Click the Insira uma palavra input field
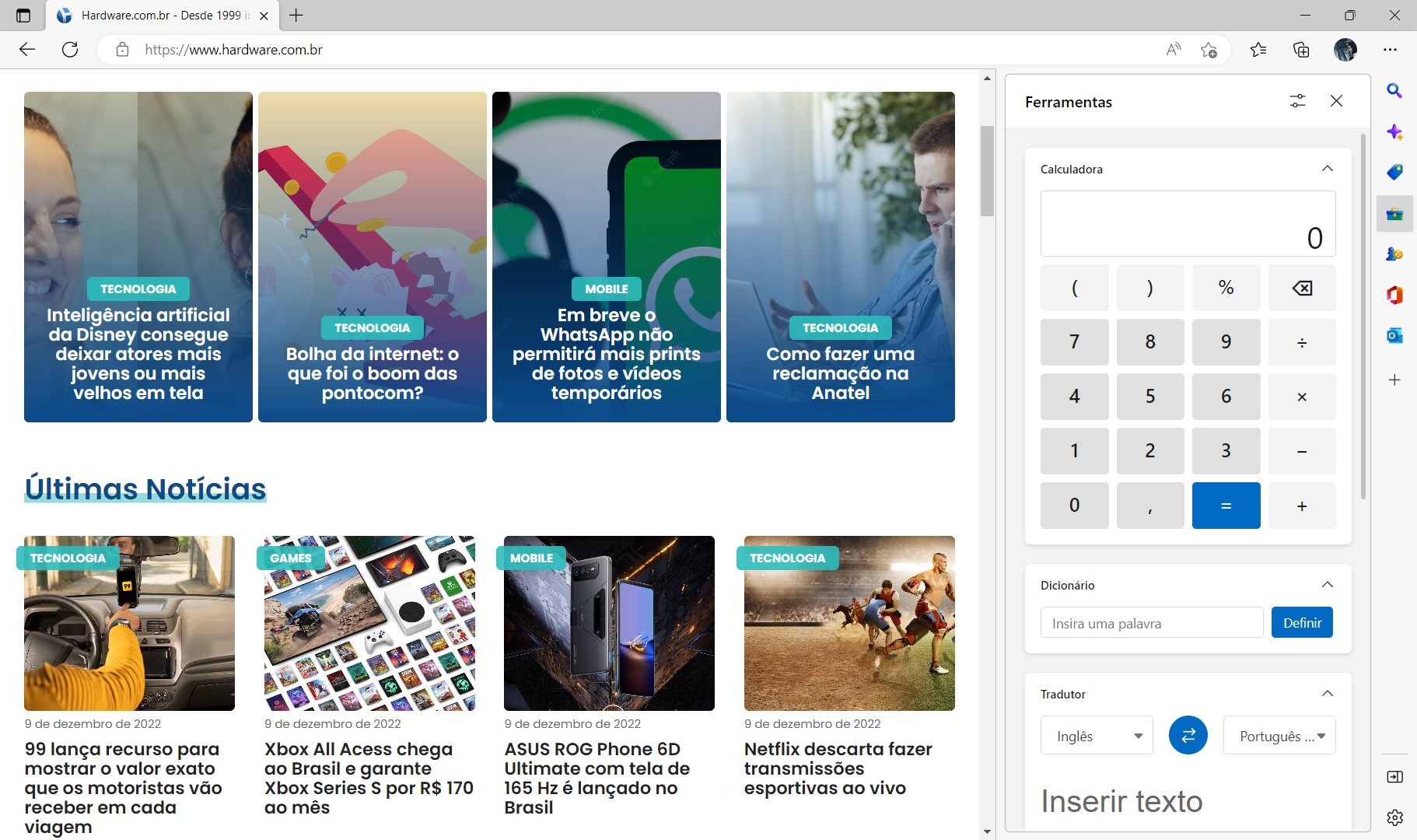 pyautogui.click(x=1152, y=623)
